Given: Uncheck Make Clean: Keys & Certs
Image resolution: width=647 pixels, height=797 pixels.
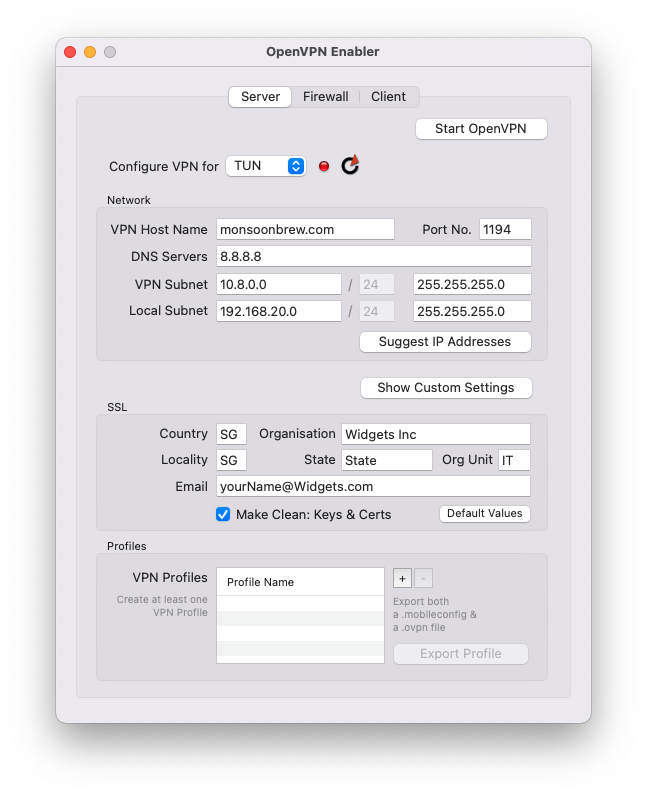Looking at the screenshot, I should pos(223,514).
